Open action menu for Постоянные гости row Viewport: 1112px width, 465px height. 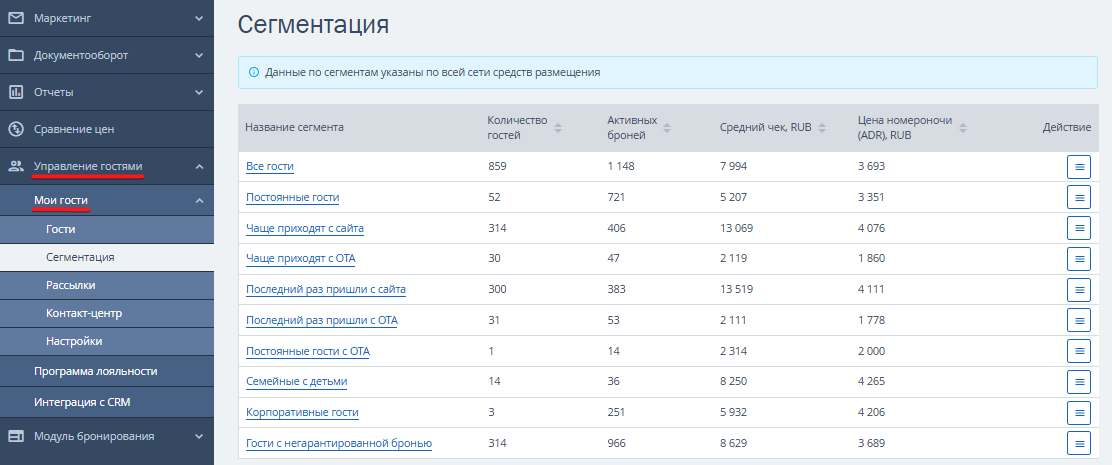click(1079, 197)
